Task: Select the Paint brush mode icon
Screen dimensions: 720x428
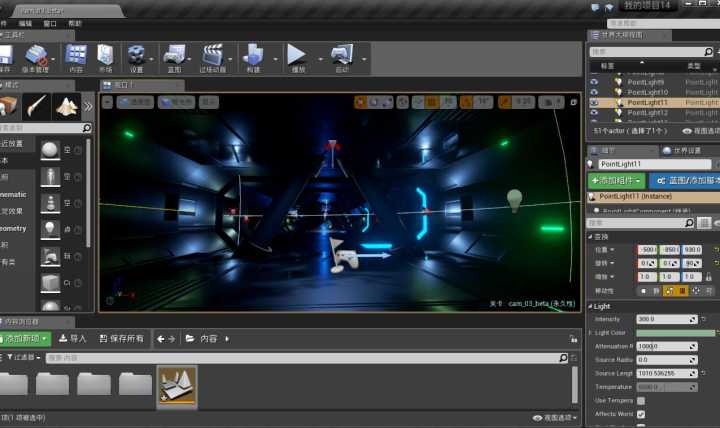Action: pyautogui.click(x=36, y=107)
